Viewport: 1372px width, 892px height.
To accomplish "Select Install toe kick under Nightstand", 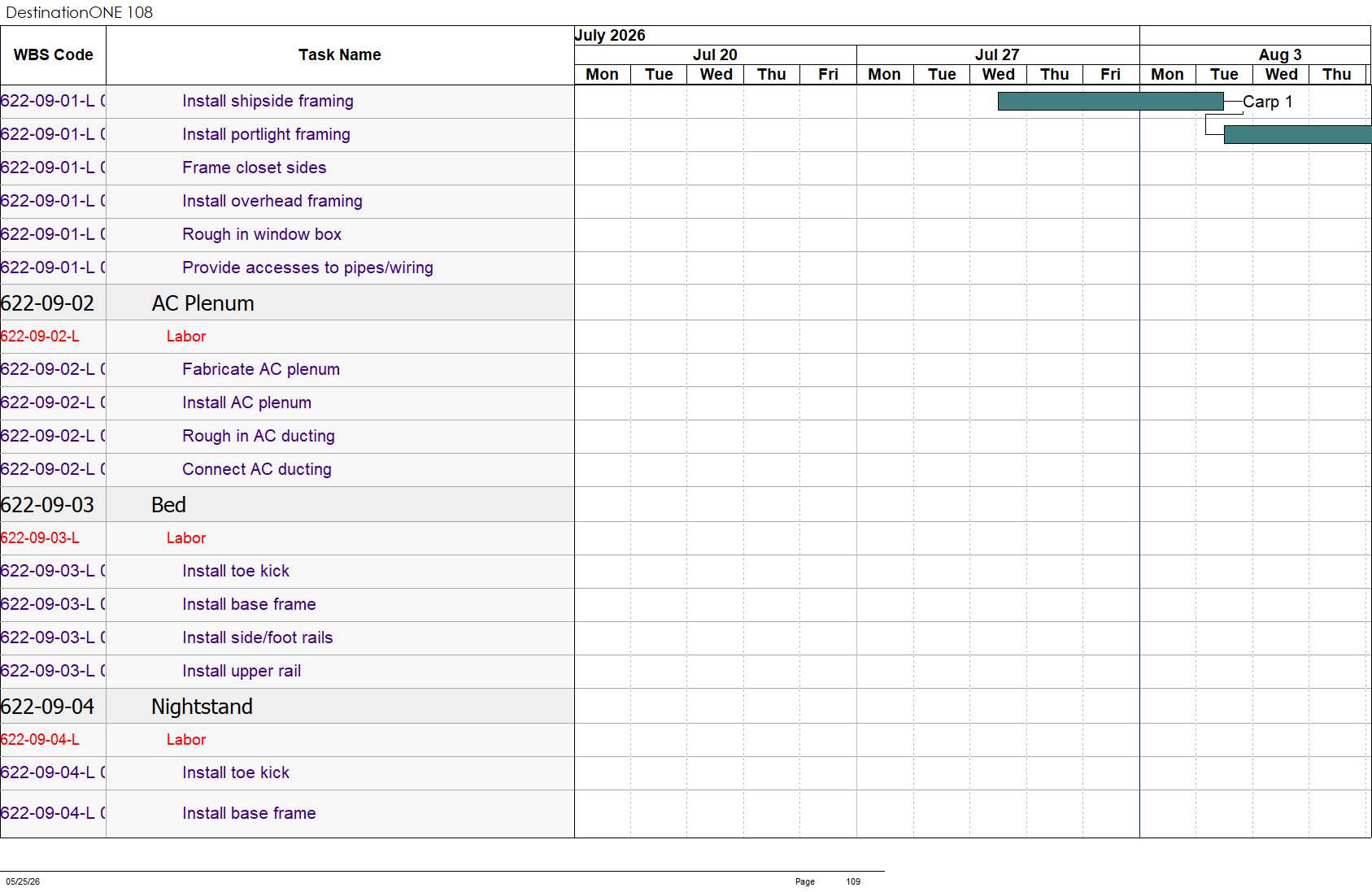I will (x=236, y=772).
